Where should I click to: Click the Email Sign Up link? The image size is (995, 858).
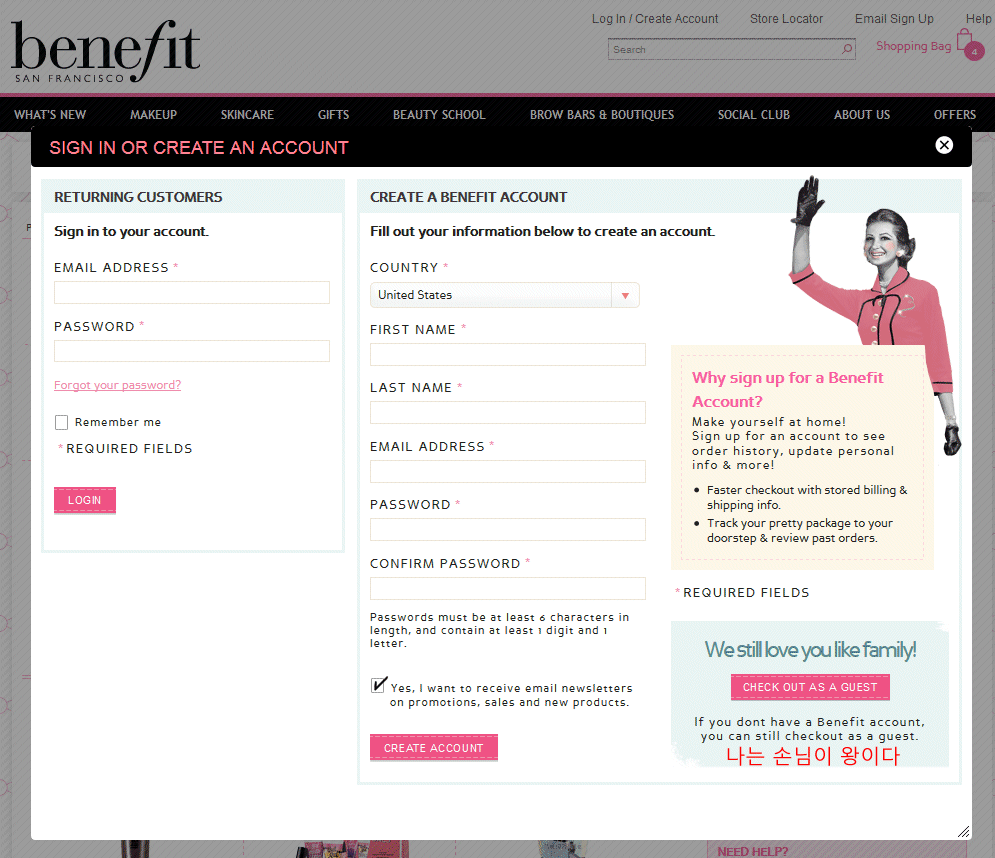tap(893, 19)
